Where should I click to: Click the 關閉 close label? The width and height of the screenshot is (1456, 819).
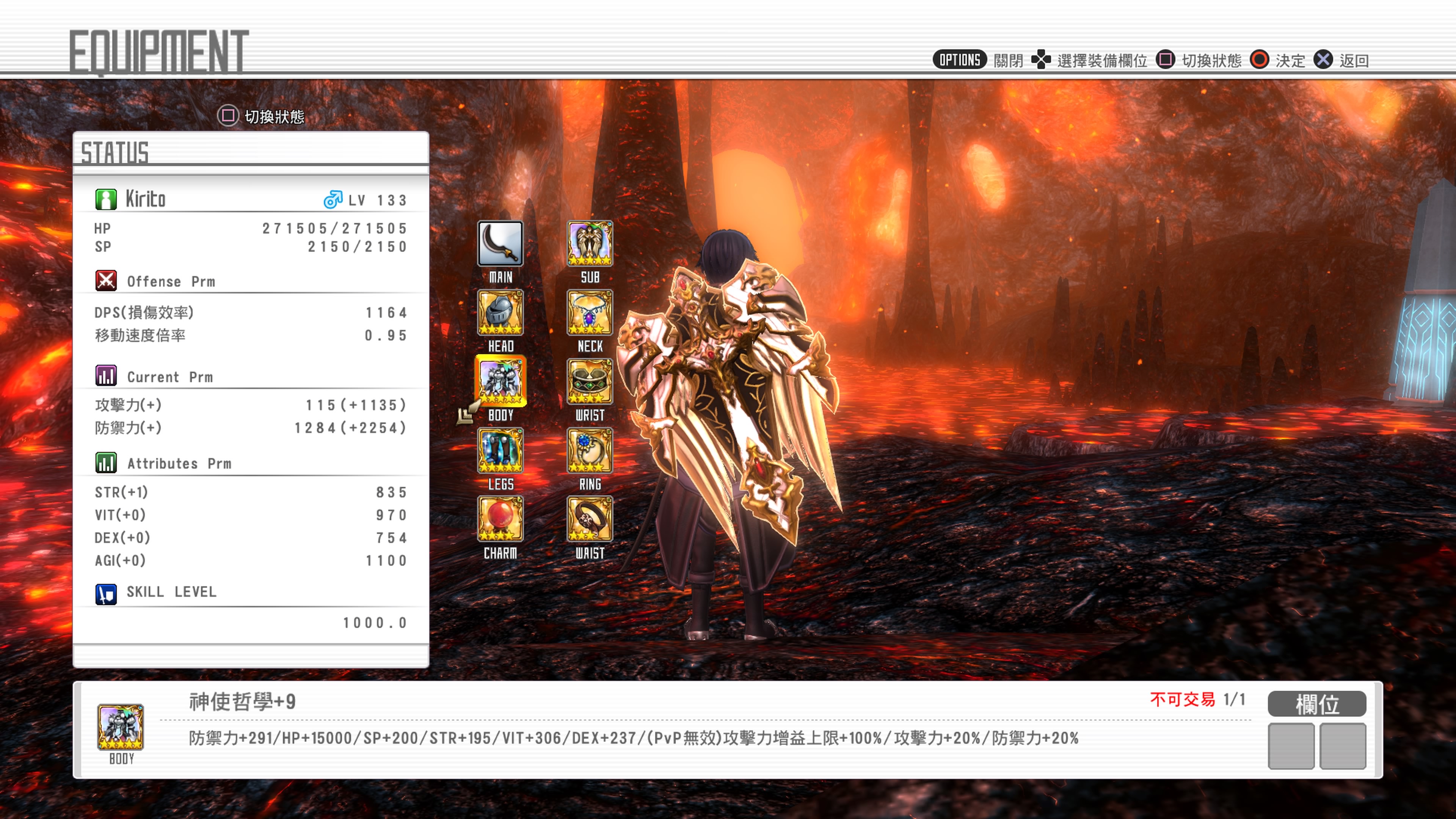coord(1008,61)
